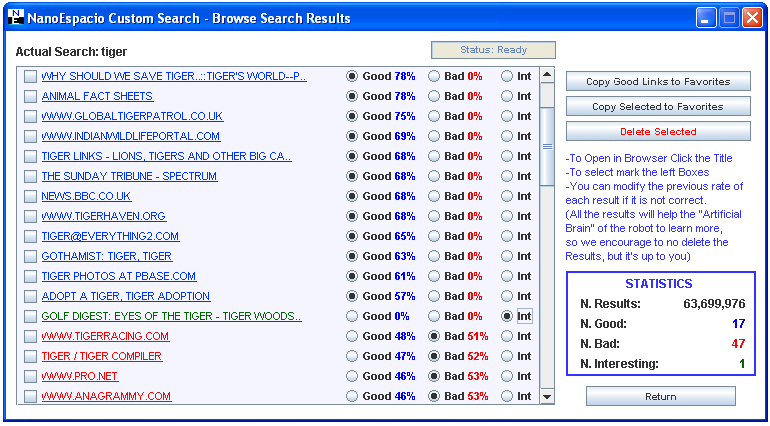
Task: Open GOTHAMIST: TIGER, TIGER link
Action: point(107,256)
